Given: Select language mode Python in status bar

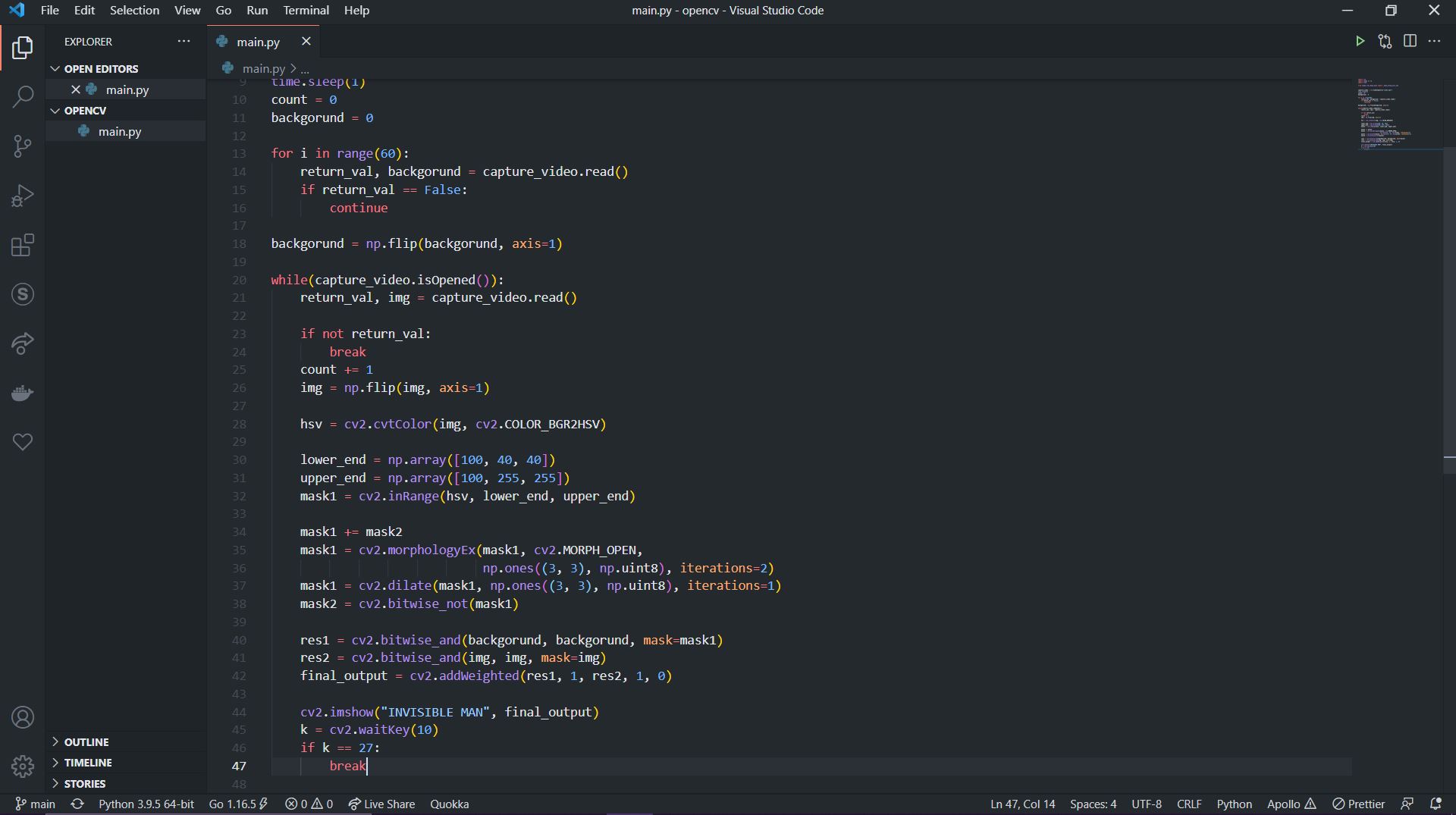Looking at the screenshot, I should (1234, 804).
